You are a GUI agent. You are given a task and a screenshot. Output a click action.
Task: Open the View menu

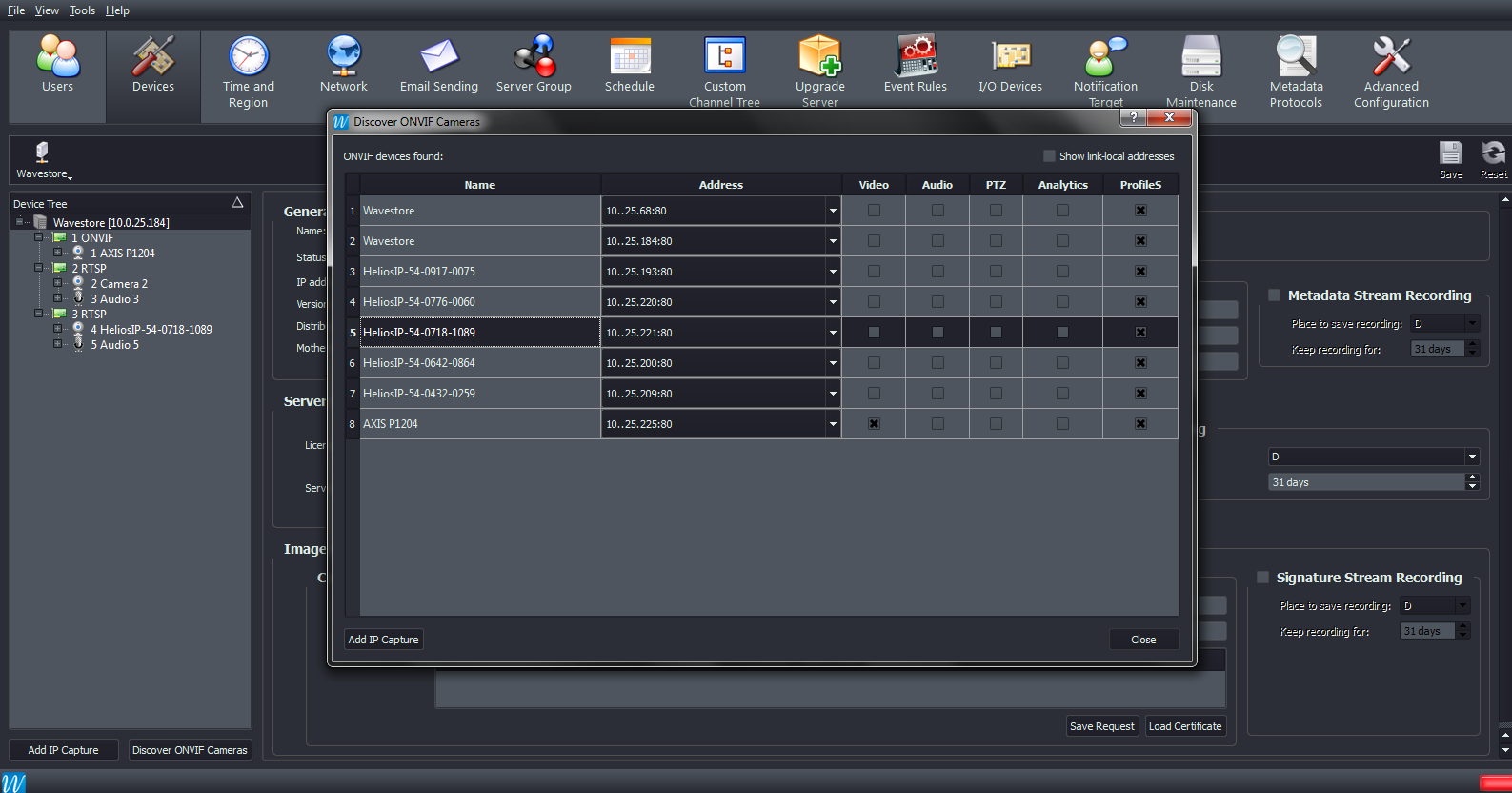pyautogui.click(x=47, y=10)
